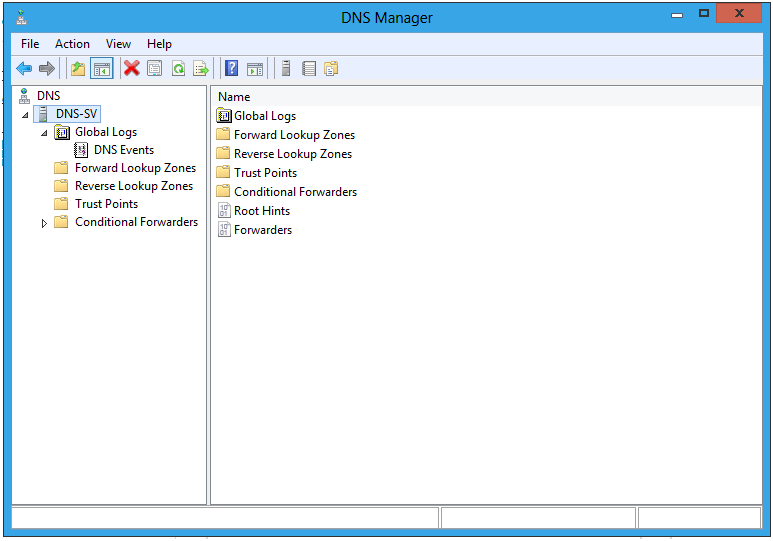Open the File menu
Screen dimensions: 773x541
(30, 44)
